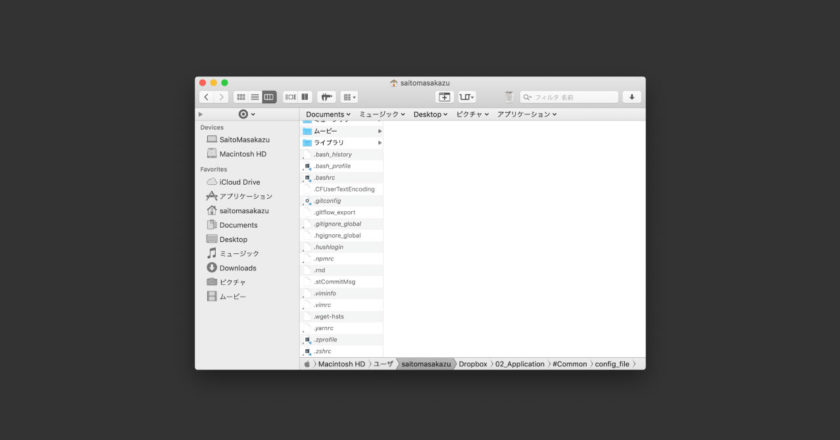Click the download arrow toolbar button

tap(632, 97)
